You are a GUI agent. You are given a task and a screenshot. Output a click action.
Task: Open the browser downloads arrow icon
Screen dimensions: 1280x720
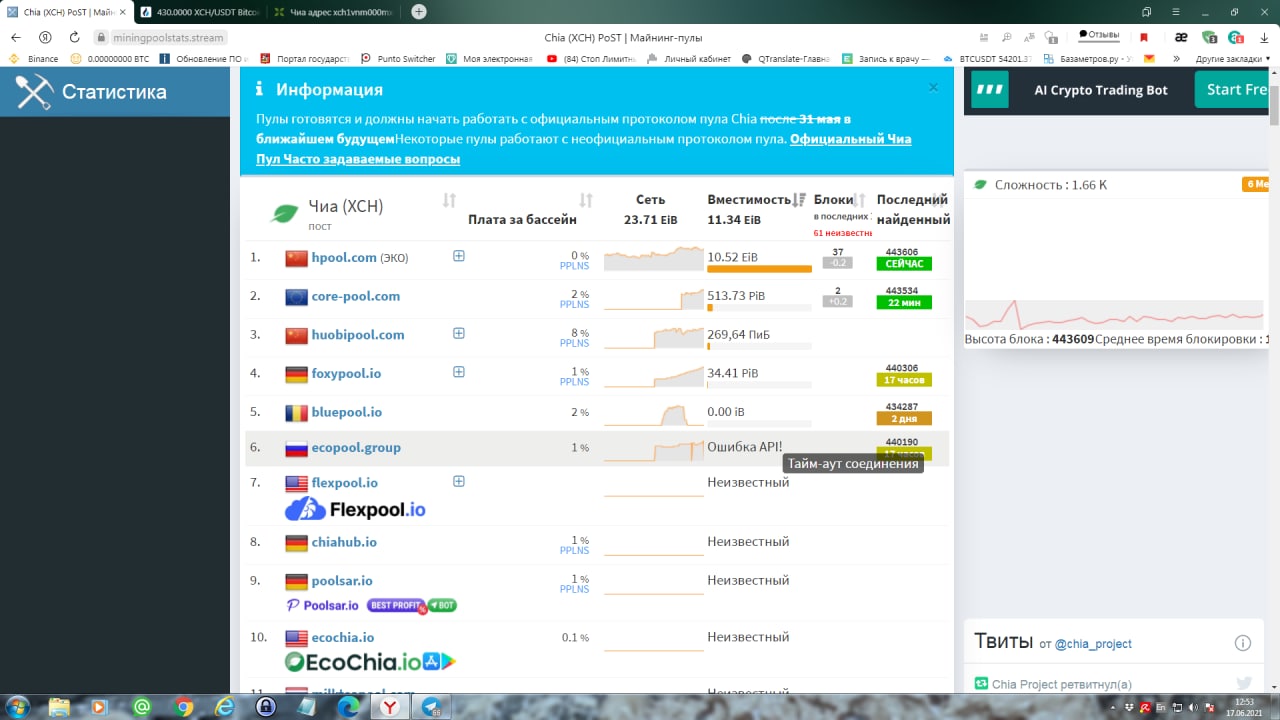[x=1264, y=37]
